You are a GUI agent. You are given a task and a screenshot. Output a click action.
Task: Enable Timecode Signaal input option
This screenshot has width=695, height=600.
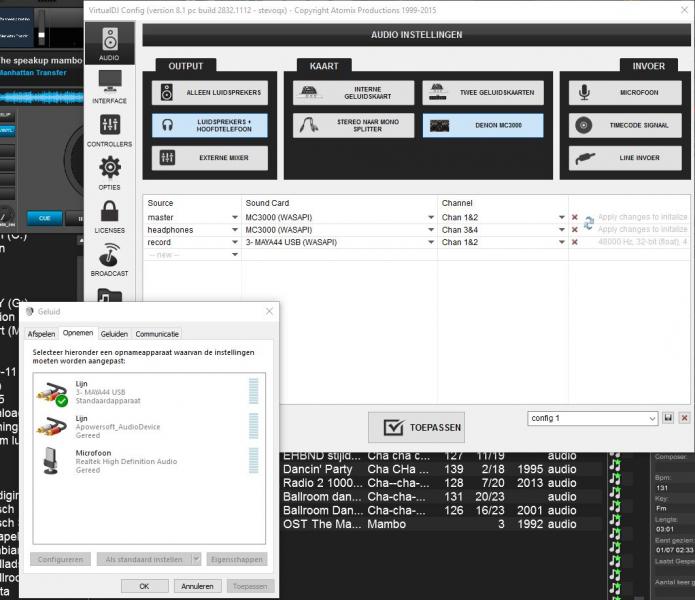tap(625, 125)
